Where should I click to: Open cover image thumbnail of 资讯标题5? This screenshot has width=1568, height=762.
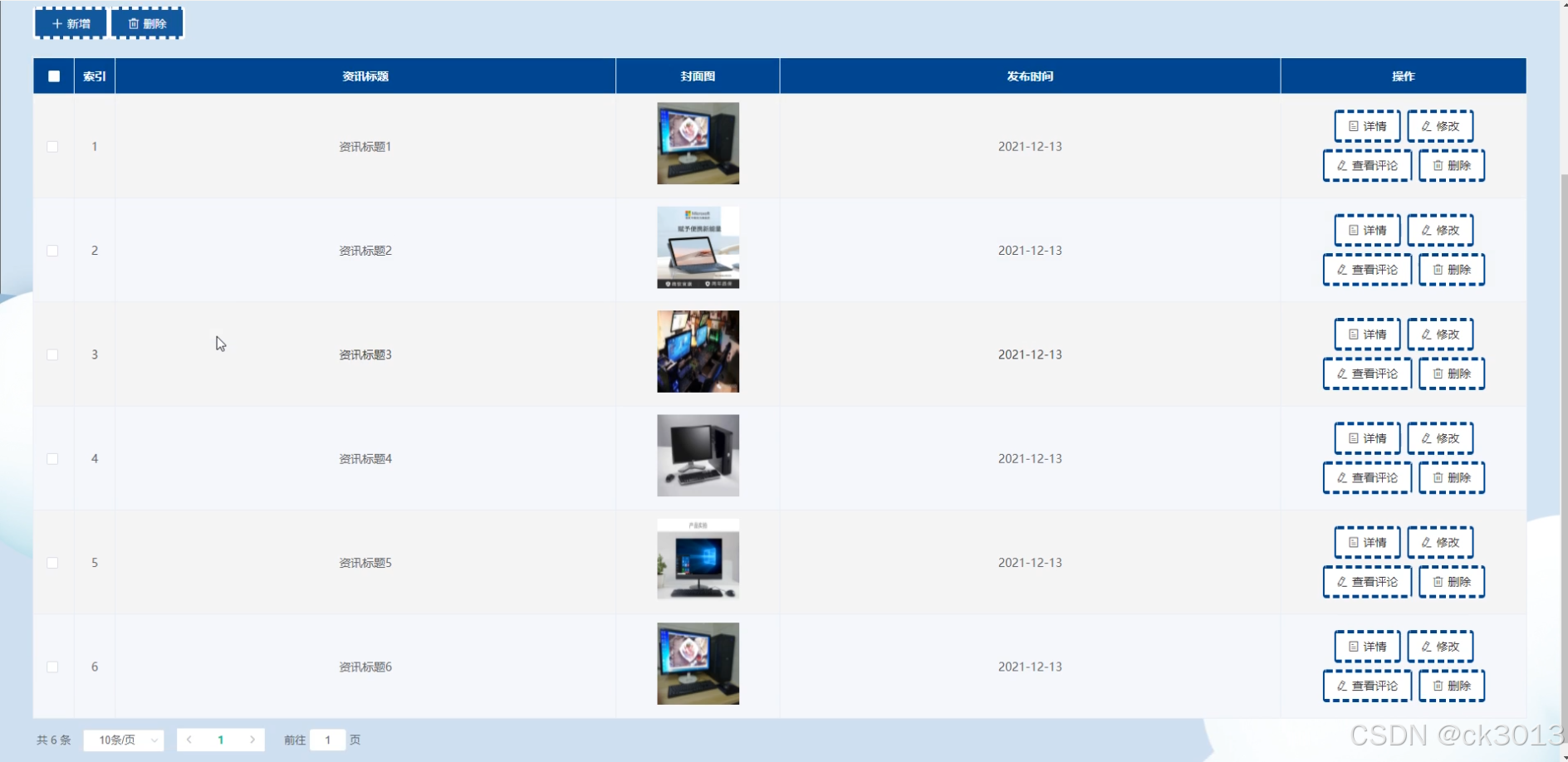coord(698,559)
